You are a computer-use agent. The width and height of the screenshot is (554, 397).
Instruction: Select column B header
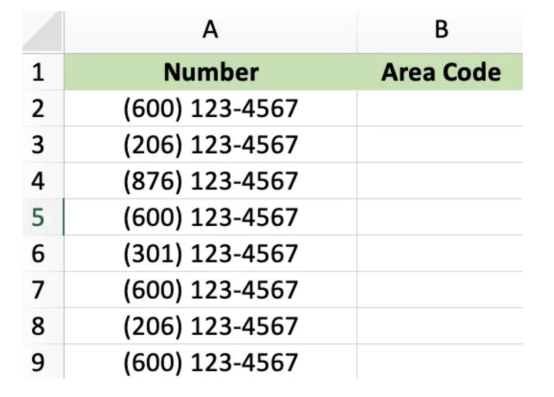pos(440,31)
